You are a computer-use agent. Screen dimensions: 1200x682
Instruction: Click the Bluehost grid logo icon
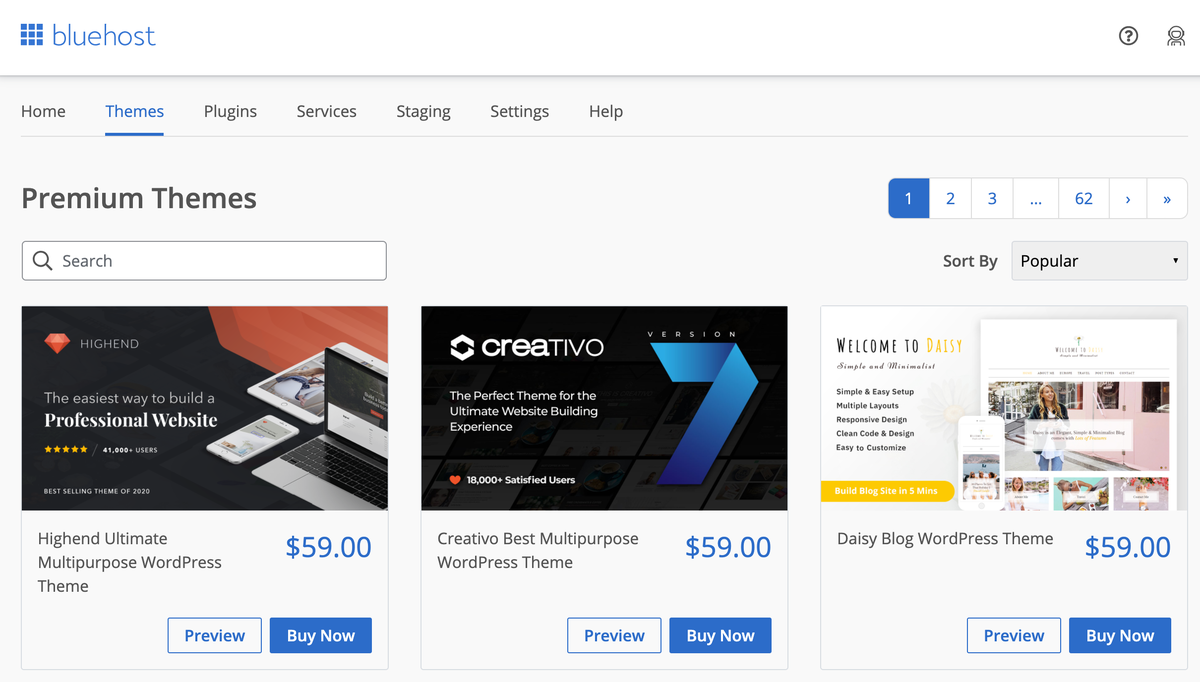pos(32,36)
